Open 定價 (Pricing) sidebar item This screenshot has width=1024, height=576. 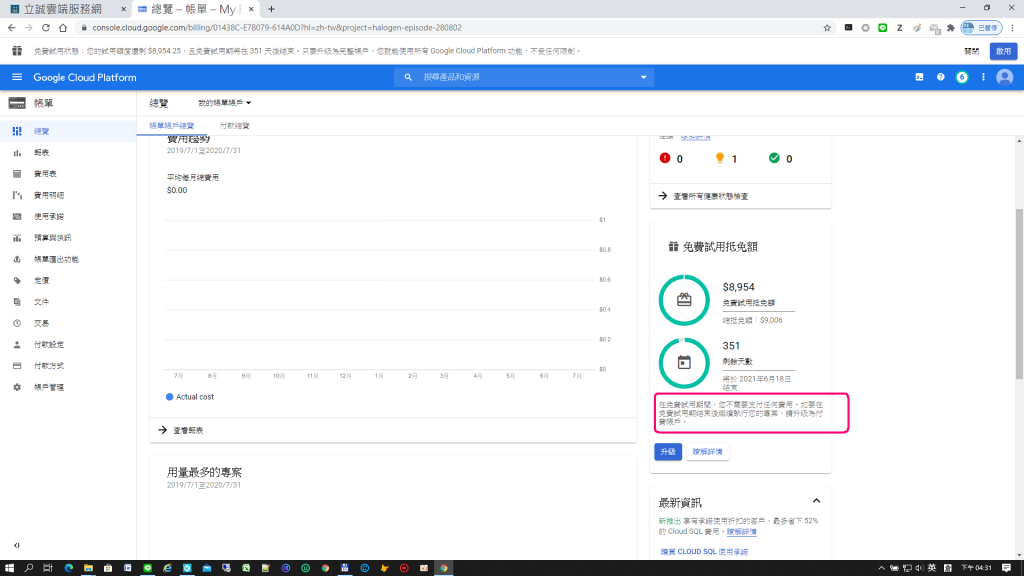coord(68,280)
